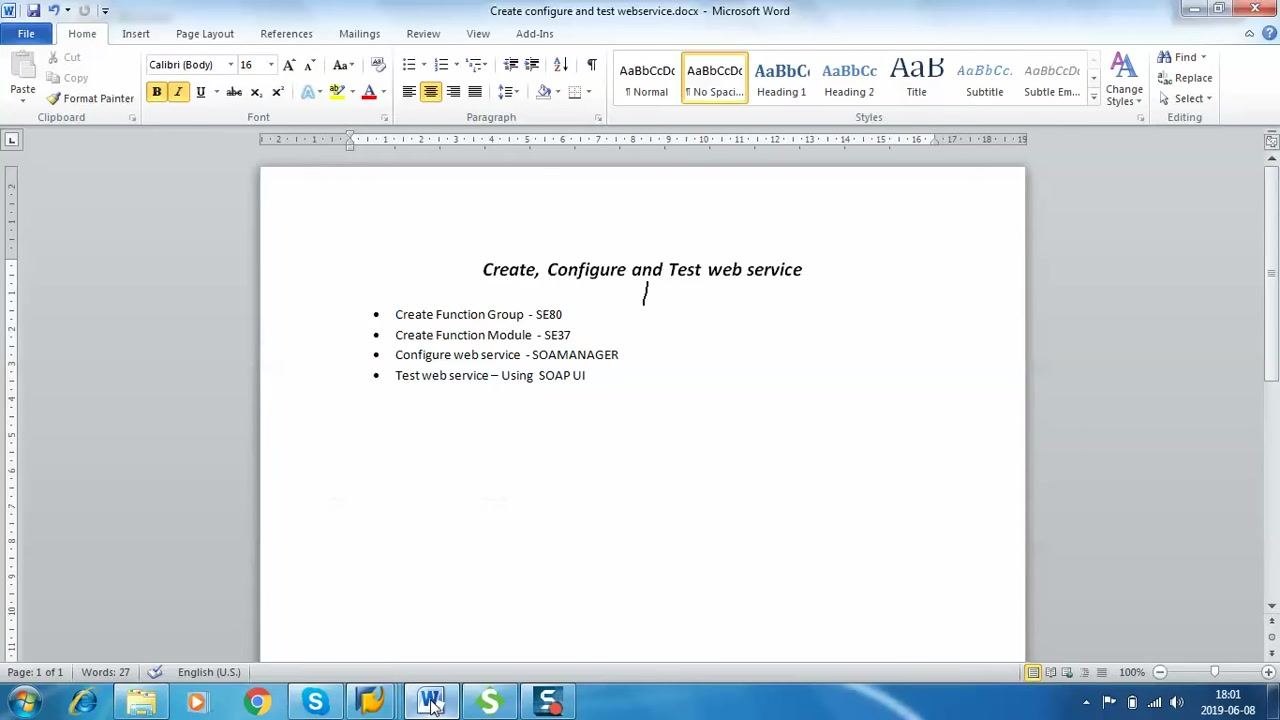Grow the font size
This screenshot has height=720, width=1280.
pyautogui.click(x=289, y=65)
